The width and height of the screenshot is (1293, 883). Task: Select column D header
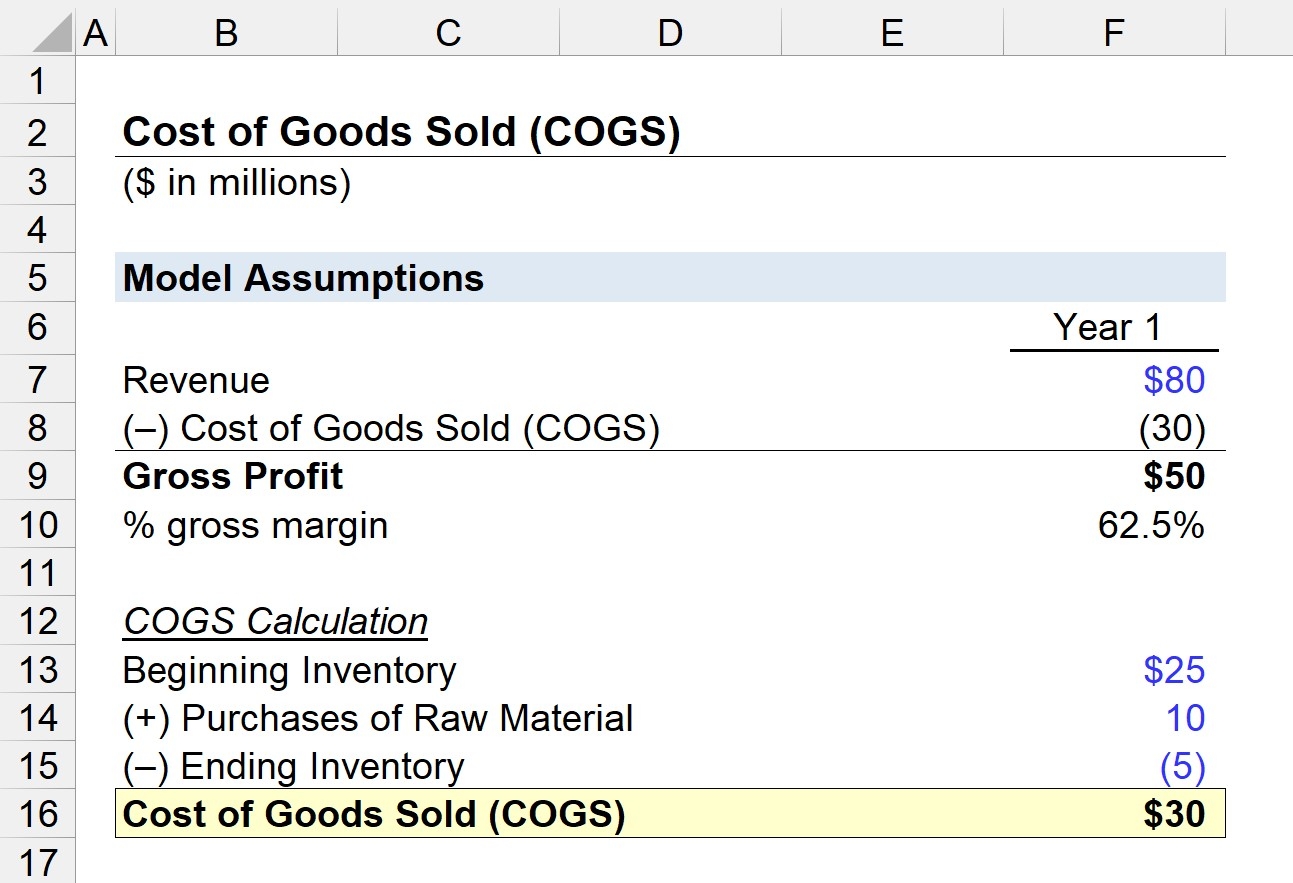click(x=670, y=34)
